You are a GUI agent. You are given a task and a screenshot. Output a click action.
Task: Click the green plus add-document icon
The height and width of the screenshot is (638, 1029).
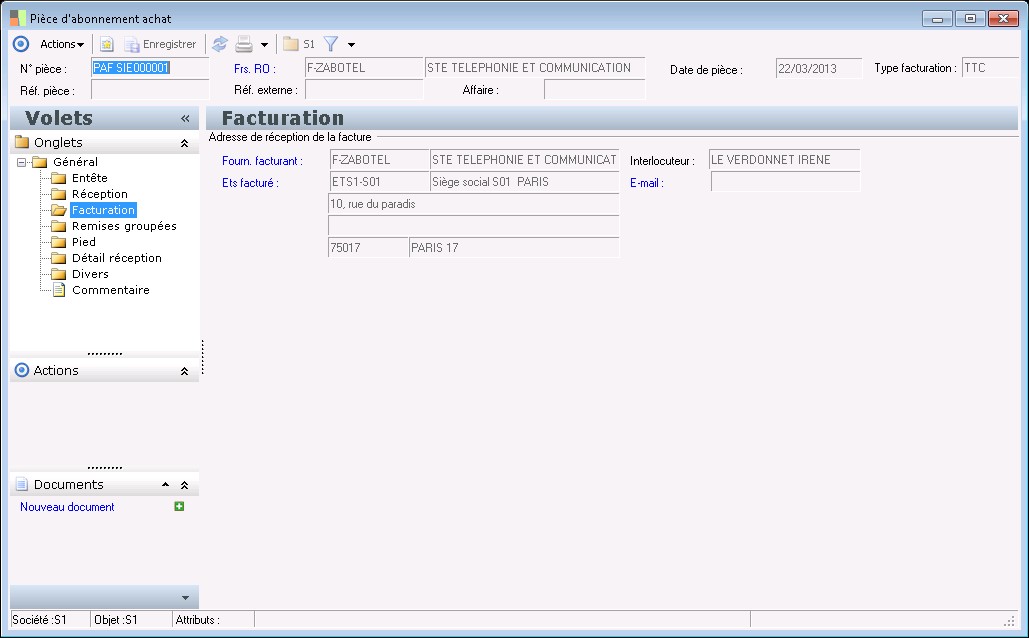click(x=178, y=506)
